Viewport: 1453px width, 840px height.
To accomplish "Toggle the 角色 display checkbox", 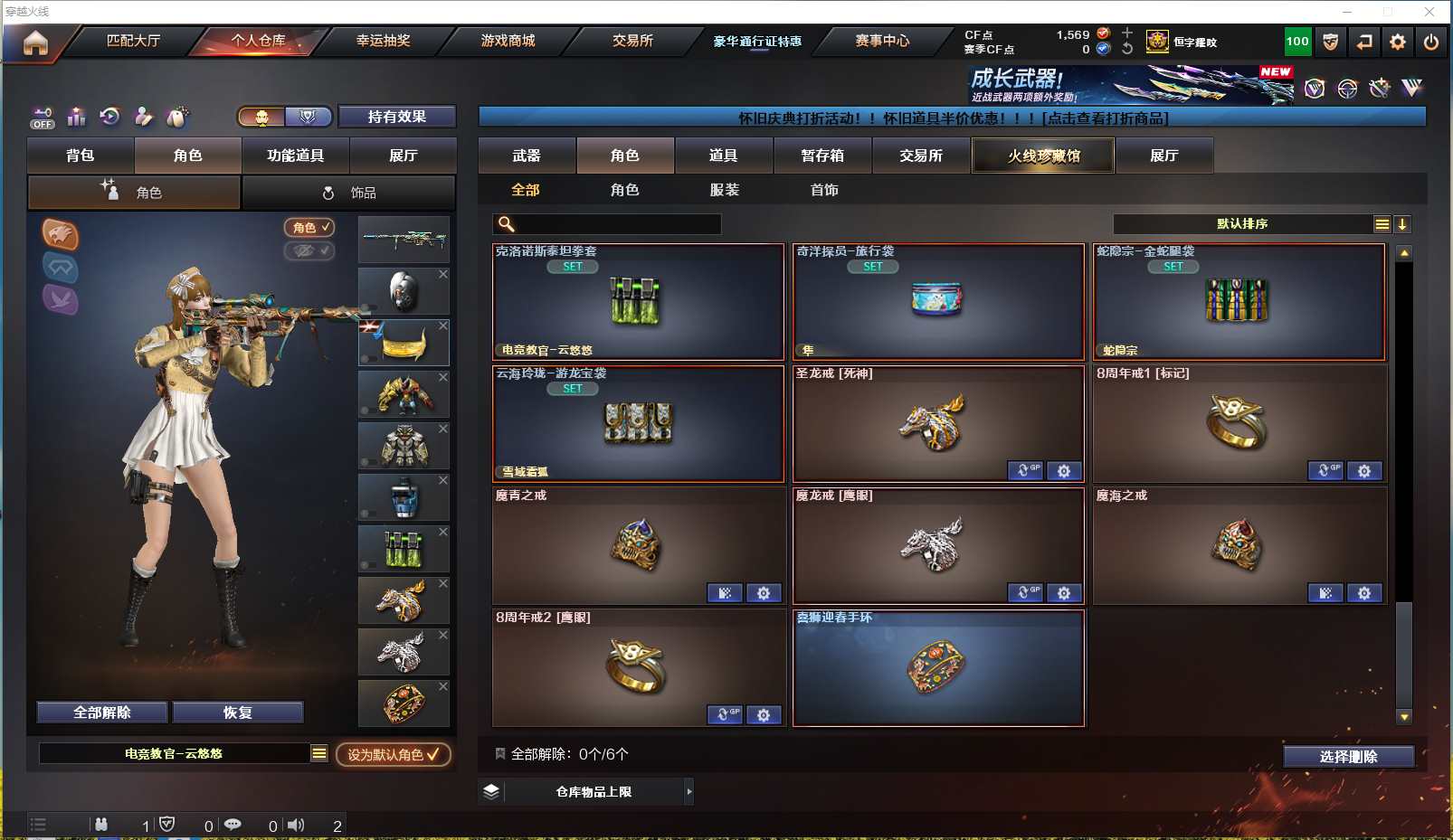I will click(309, 228).
